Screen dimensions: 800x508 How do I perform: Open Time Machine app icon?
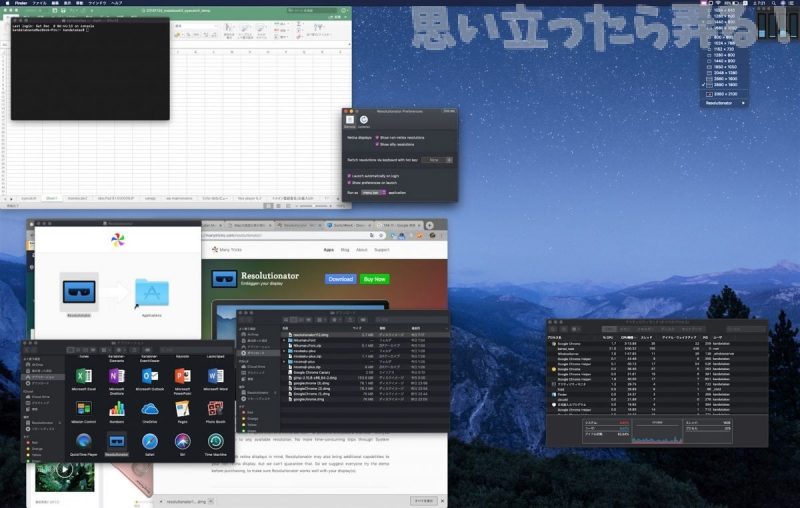coord(215,440)
